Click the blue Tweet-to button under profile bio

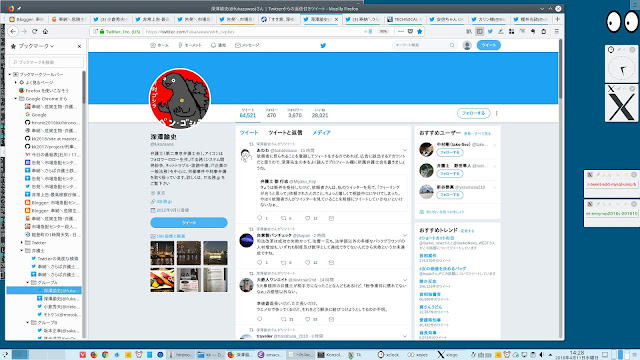pos(189,222)
